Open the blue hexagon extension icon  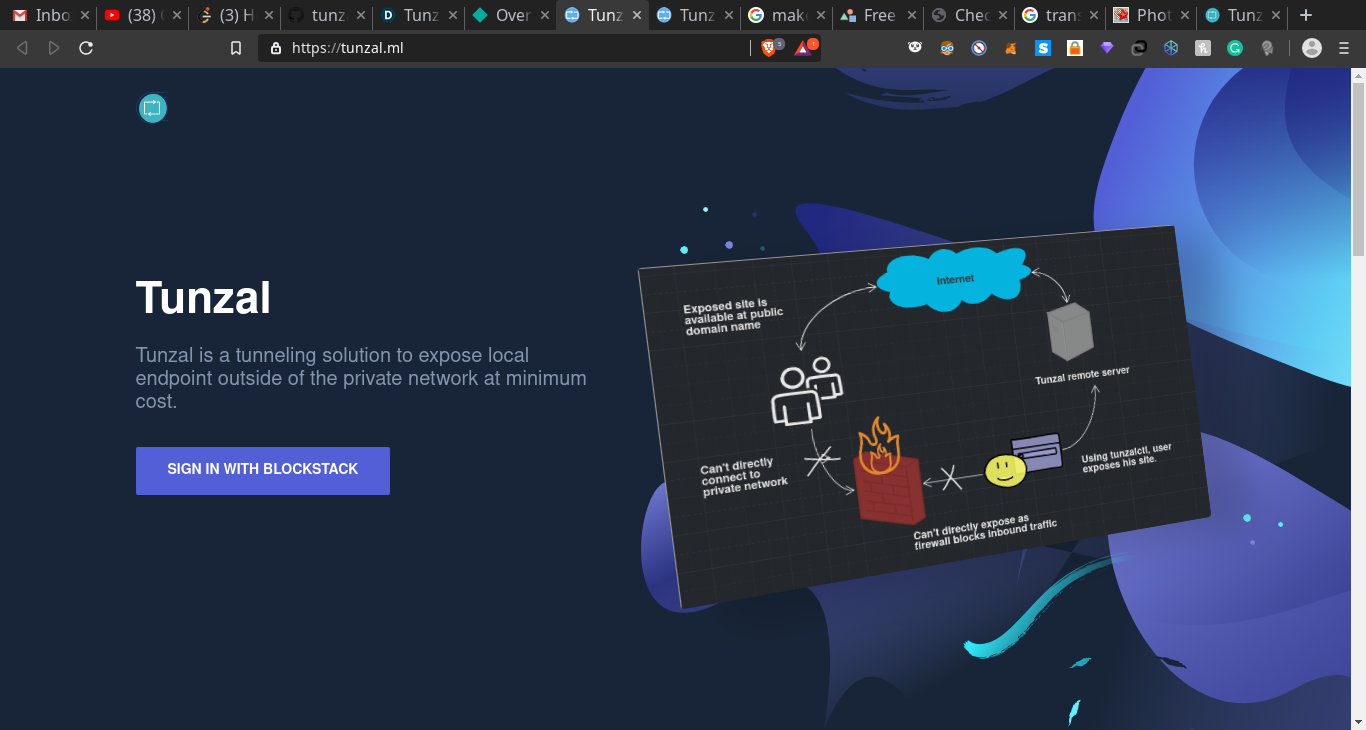point(1171,47)
